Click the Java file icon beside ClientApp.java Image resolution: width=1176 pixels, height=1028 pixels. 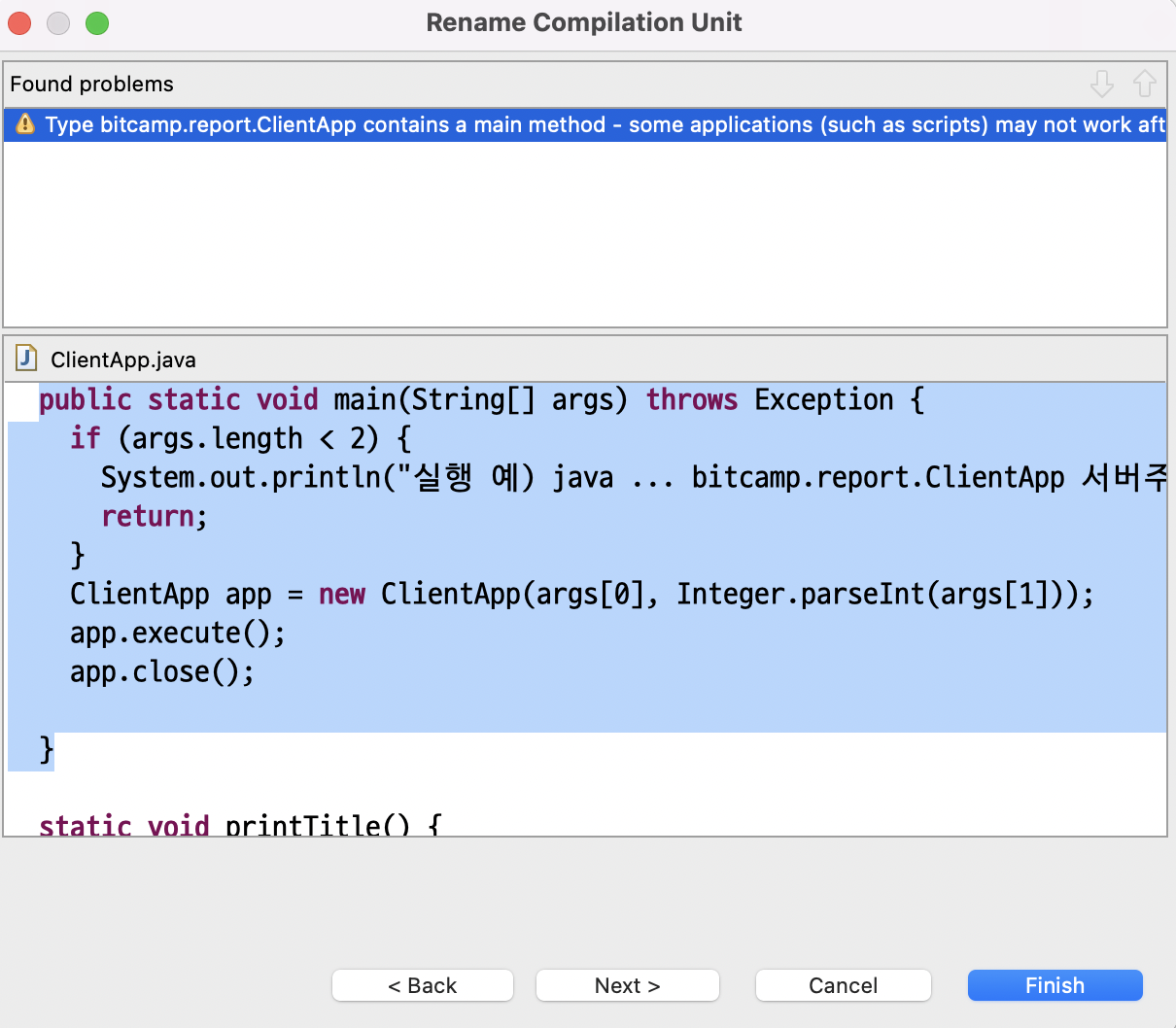[x=26, y=359]
